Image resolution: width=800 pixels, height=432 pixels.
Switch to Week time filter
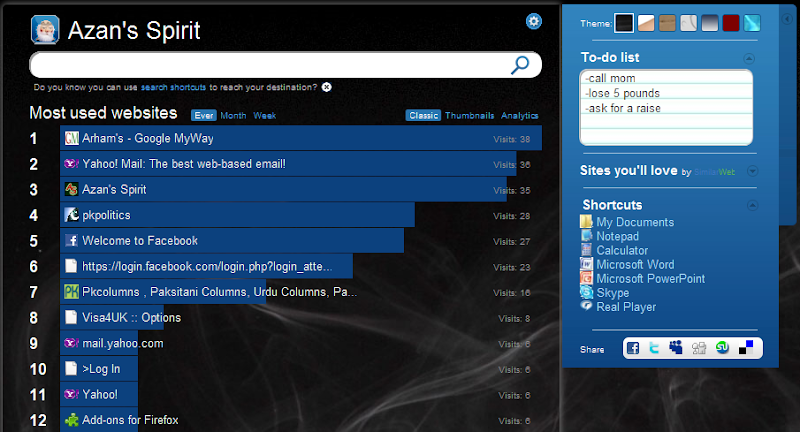265,116
